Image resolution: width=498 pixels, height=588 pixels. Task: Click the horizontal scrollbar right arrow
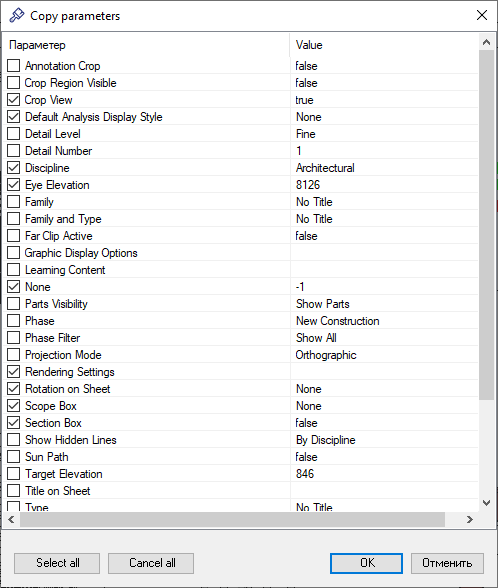coord(470,519)
